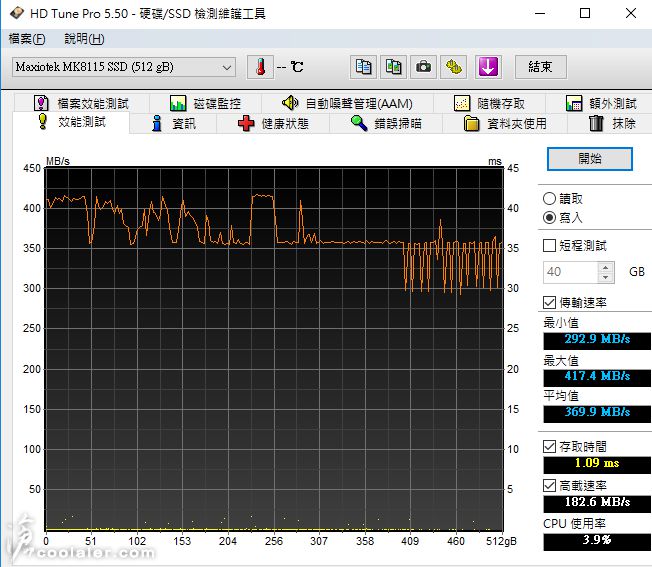Copy text results to clipboard icon
This screenshot has width=652, height=567.
point(363,67)
